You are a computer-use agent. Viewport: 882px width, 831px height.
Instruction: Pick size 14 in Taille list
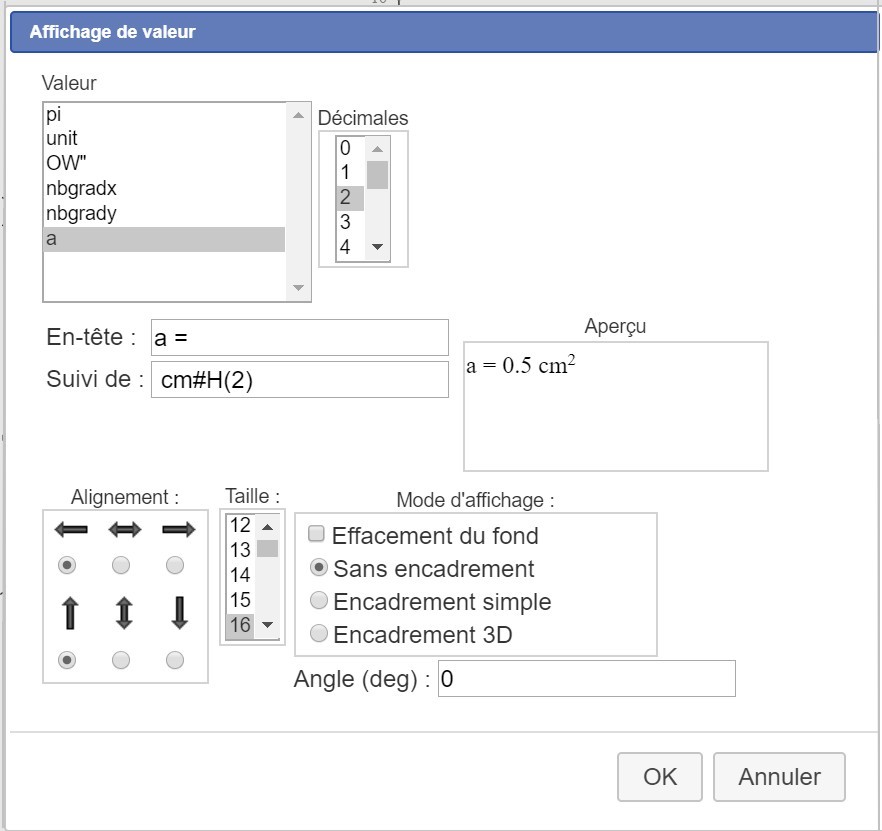240,575
